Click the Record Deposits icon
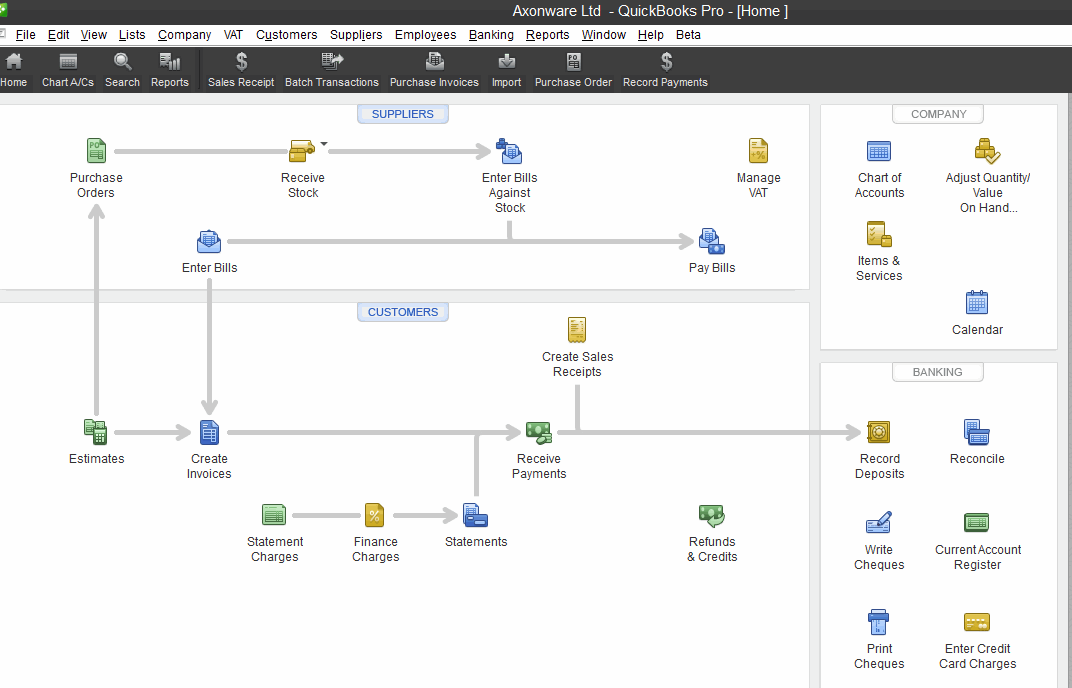 [x=879, y=432]
